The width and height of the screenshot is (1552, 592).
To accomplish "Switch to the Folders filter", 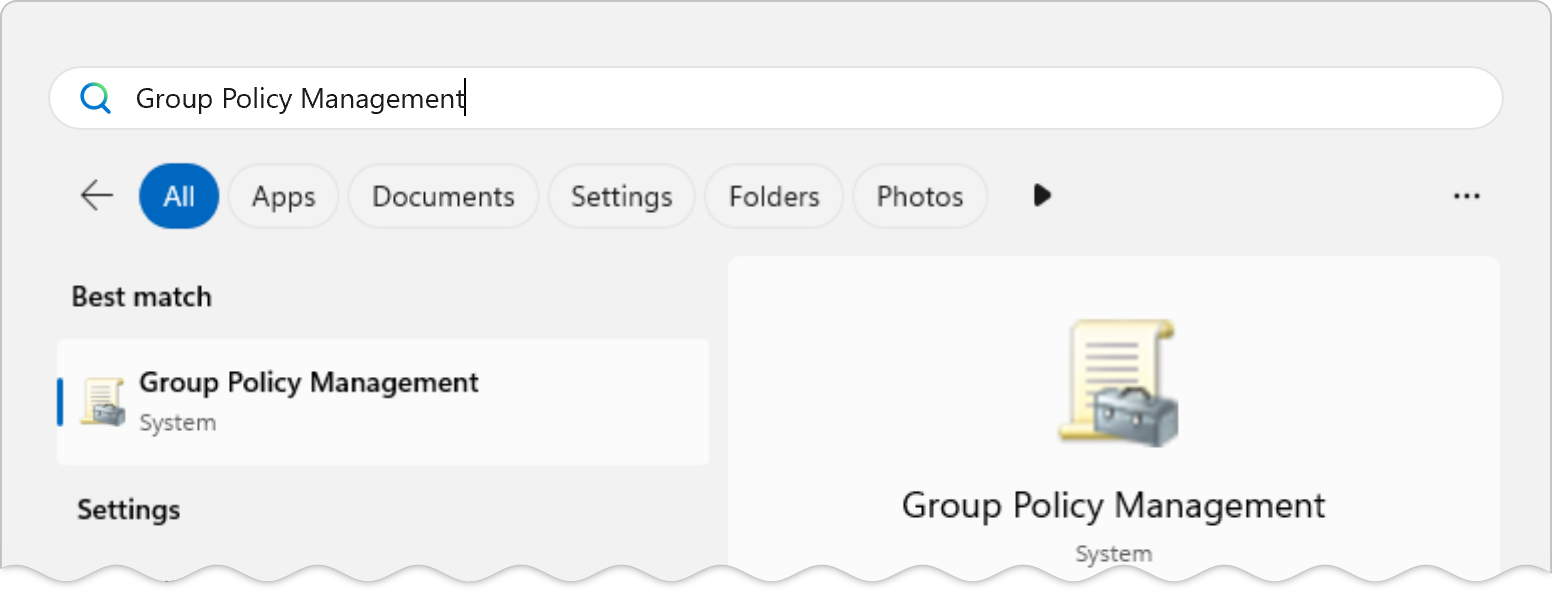I will pos(774,196).
